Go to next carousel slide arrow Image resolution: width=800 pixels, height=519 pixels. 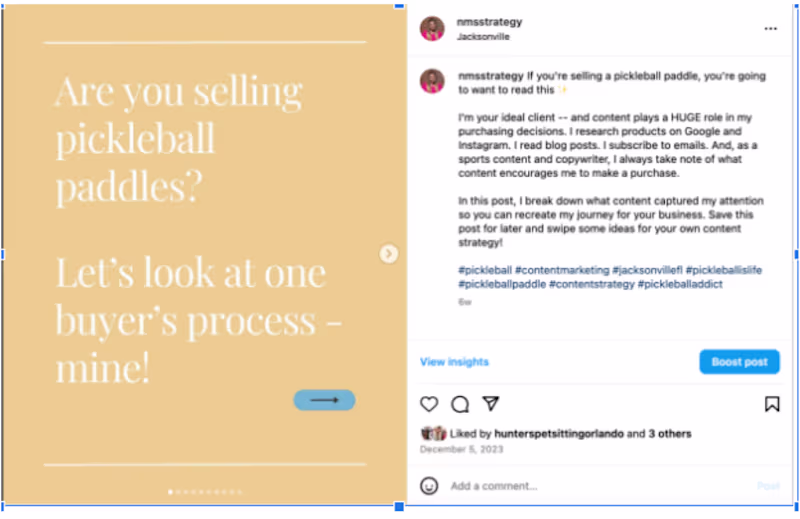389,254
